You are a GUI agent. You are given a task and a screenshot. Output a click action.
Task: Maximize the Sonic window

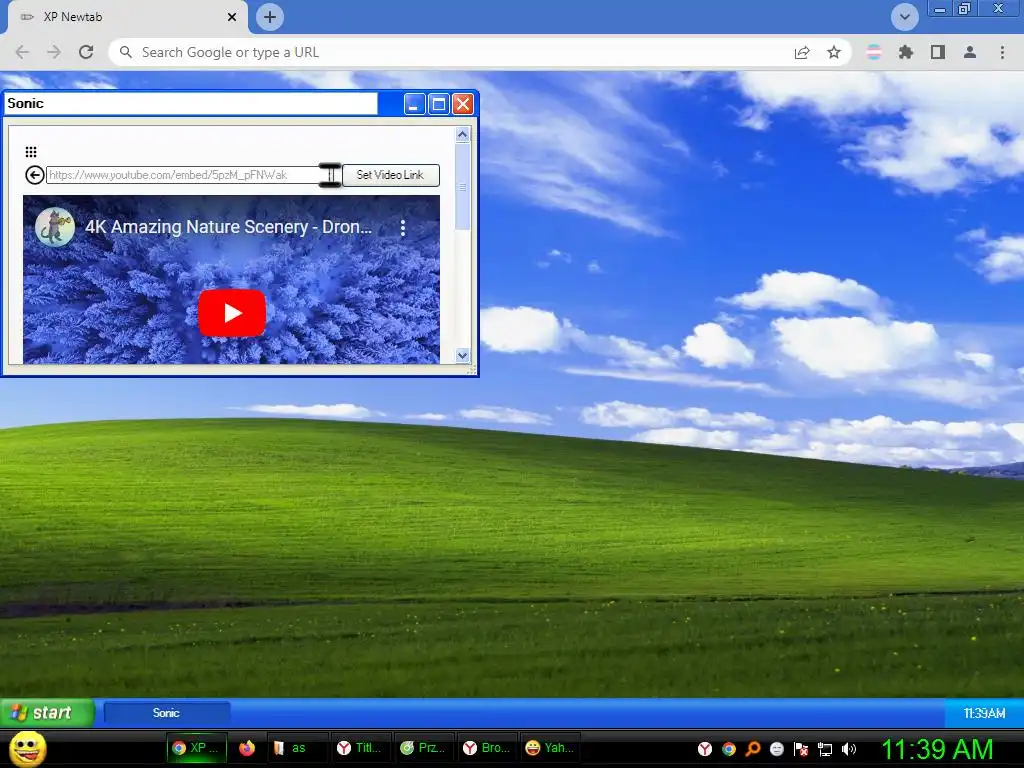(439, 104)
